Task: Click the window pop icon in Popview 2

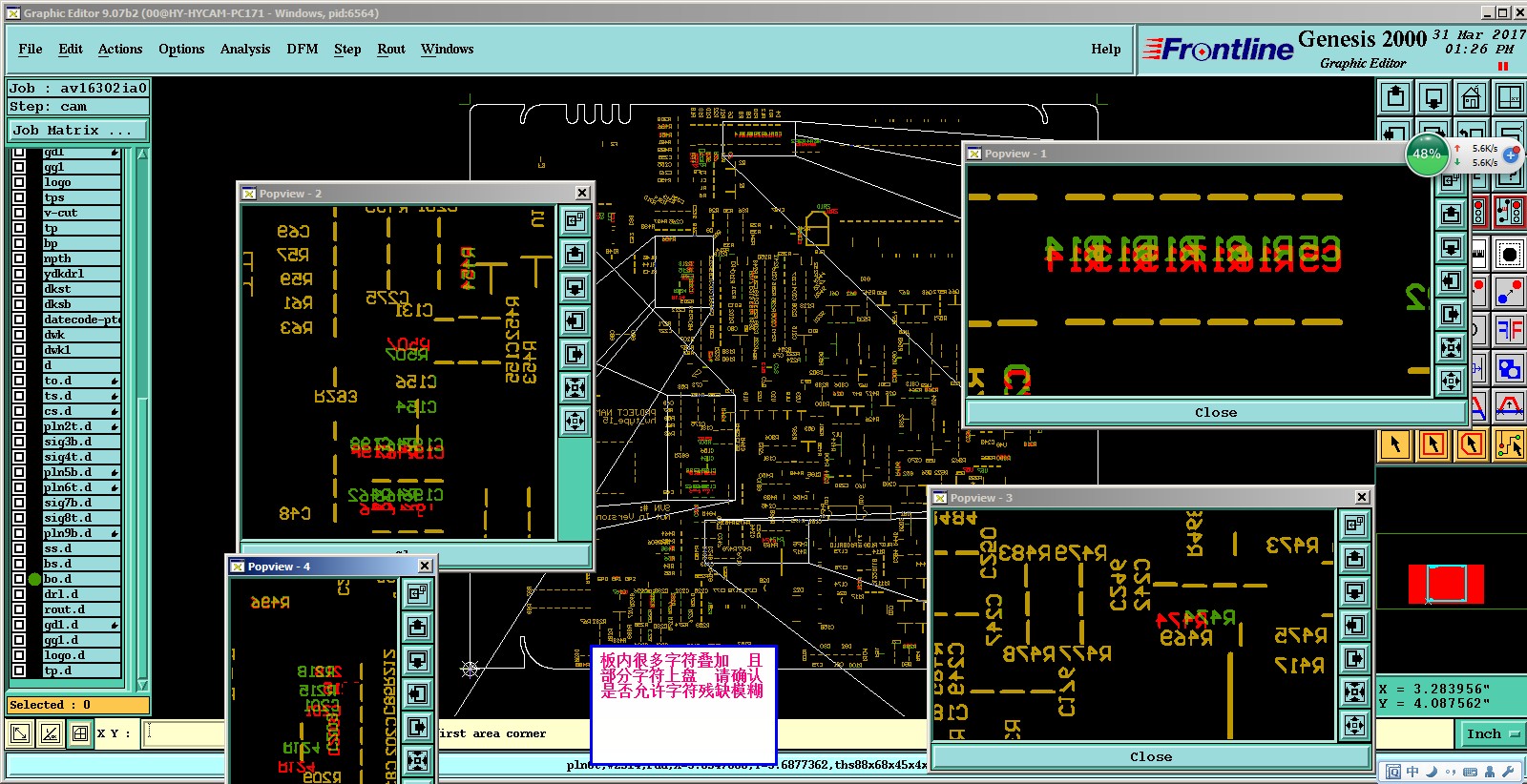Action: click(575, 221)
